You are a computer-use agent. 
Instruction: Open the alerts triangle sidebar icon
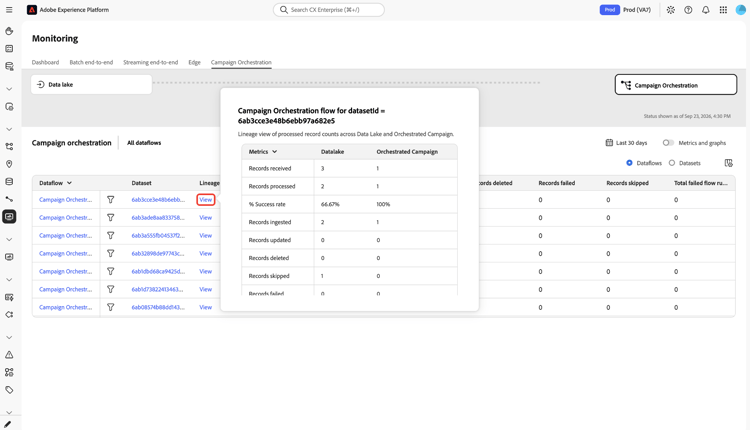pyautogui.click(x=9, y=355)
